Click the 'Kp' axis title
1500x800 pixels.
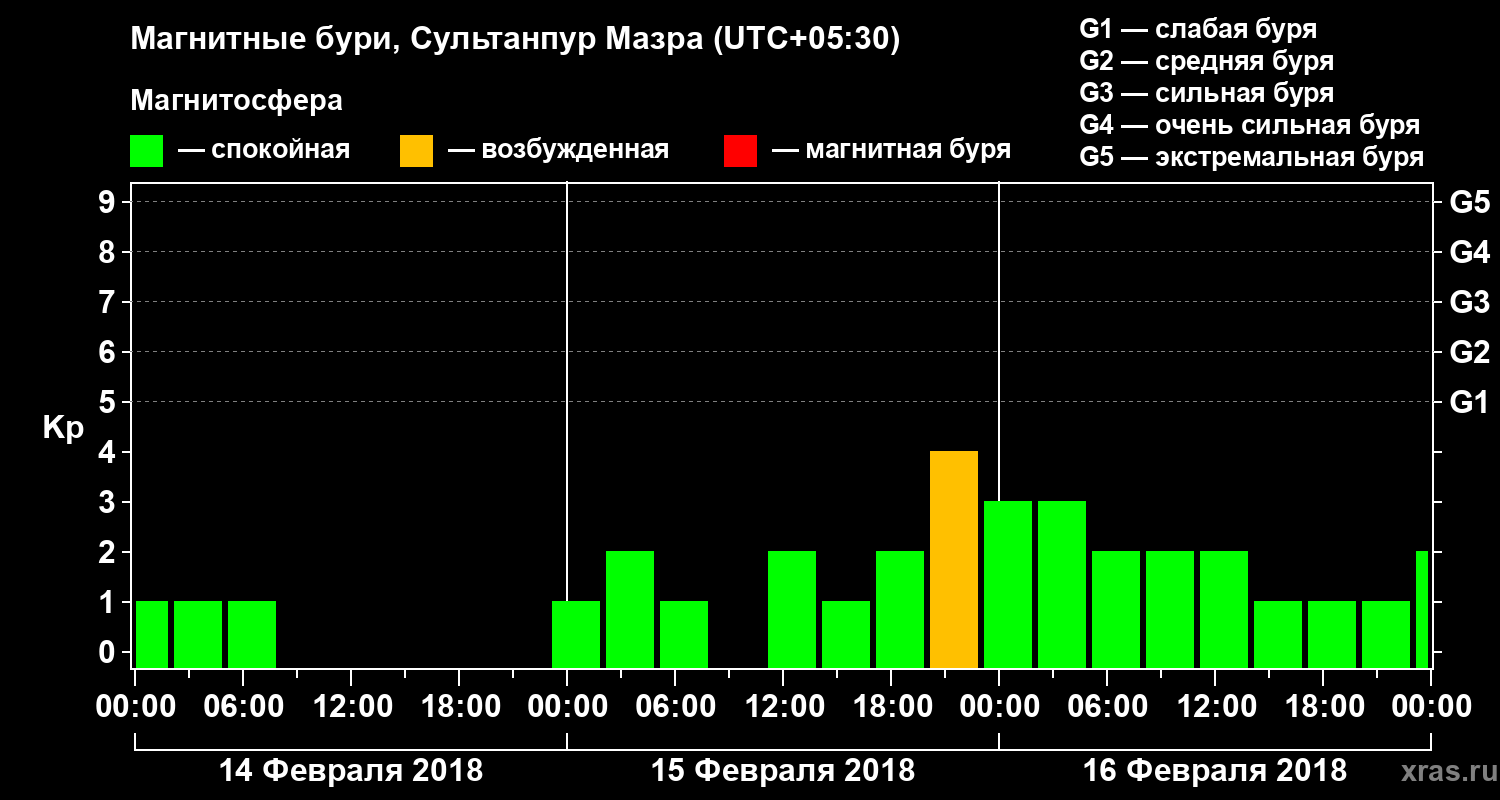pyautogui.click(x=63, y=428)
